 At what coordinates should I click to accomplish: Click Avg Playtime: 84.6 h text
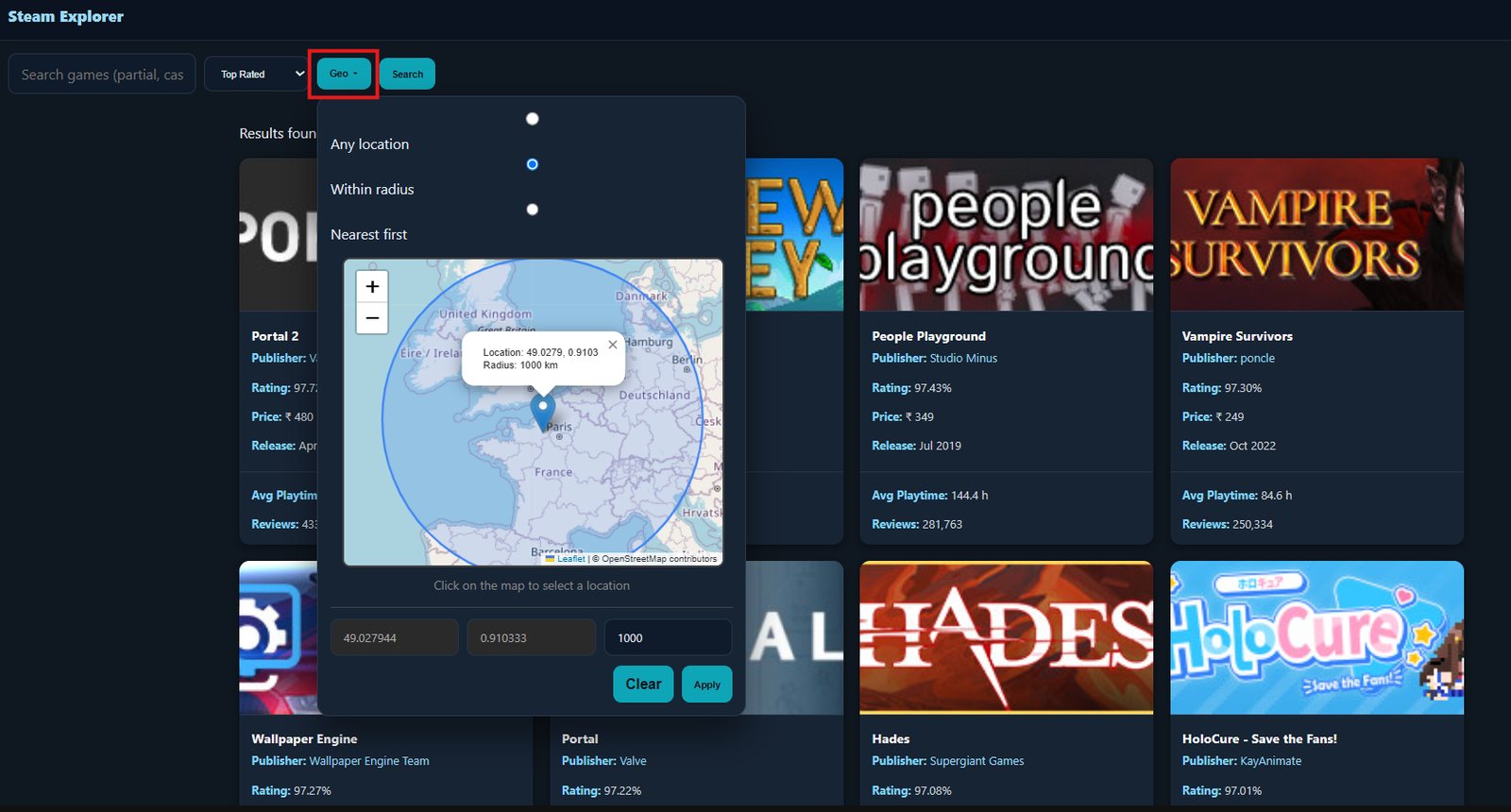[1236, 496]
